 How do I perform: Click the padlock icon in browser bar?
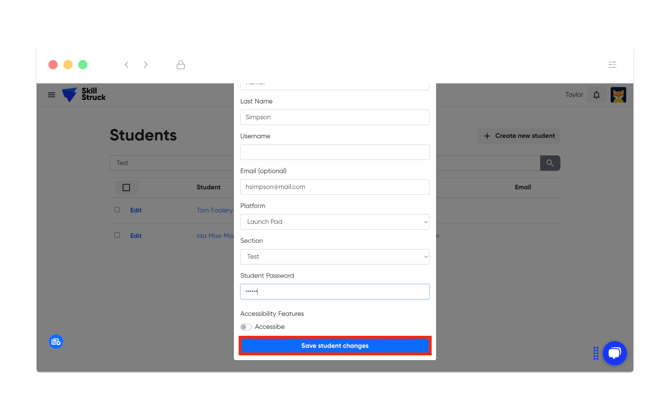pos(181,65)
